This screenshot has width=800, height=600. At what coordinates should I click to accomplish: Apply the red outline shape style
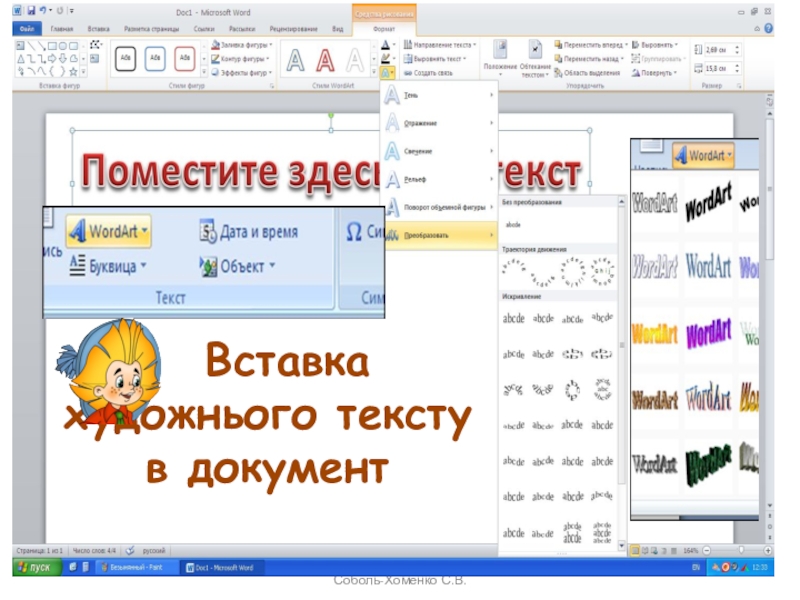coord(185,58)
